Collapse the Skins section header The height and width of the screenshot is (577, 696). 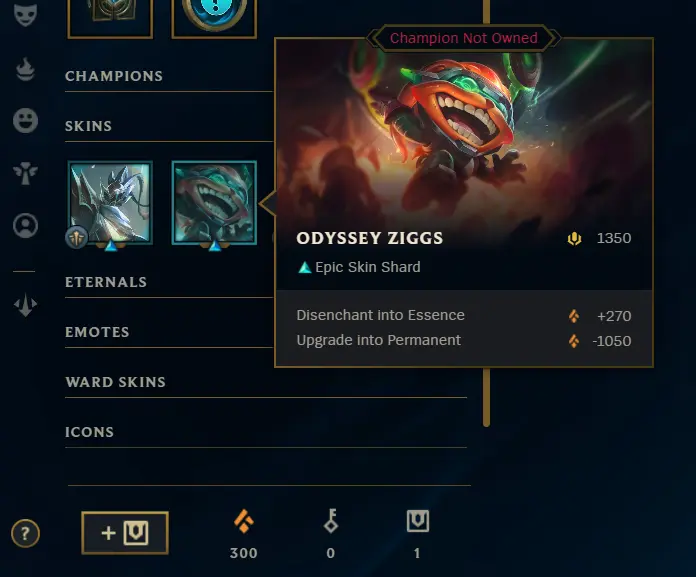click(88, 126)
